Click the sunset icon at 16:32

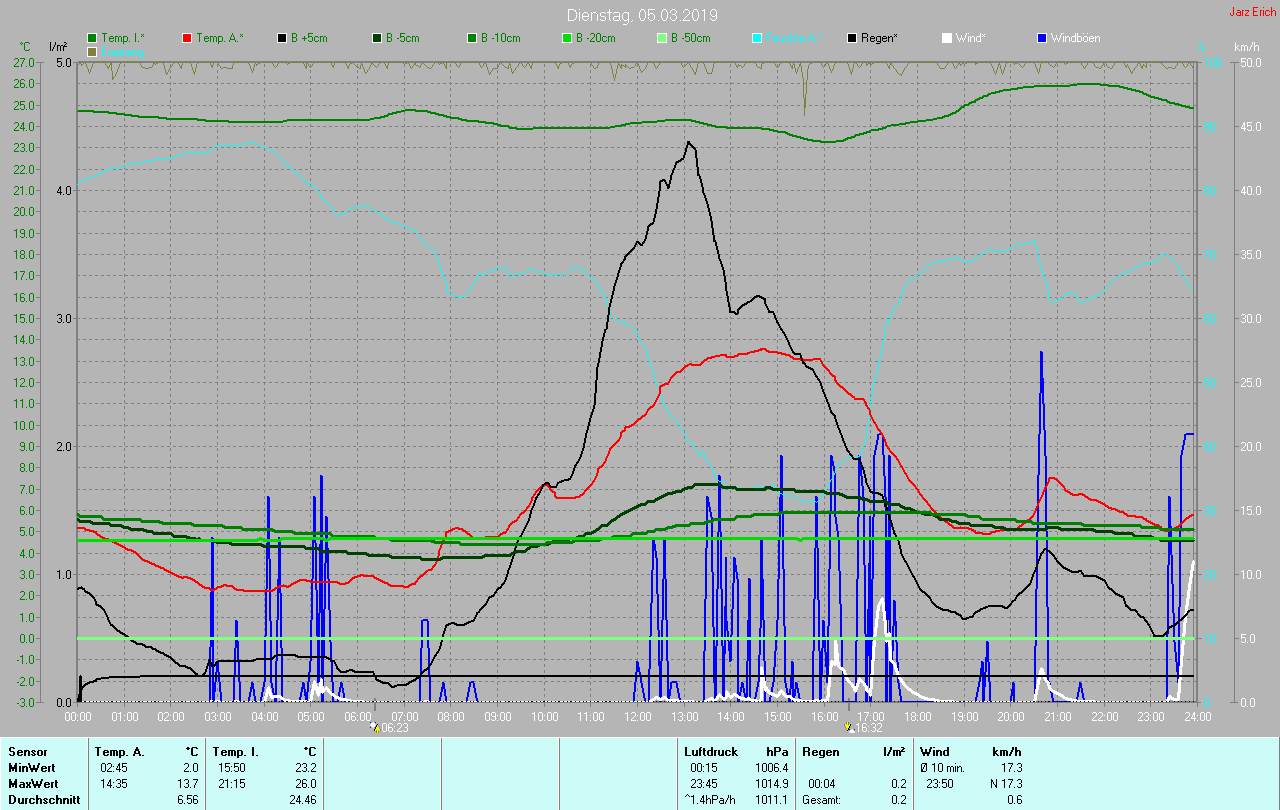849,727
